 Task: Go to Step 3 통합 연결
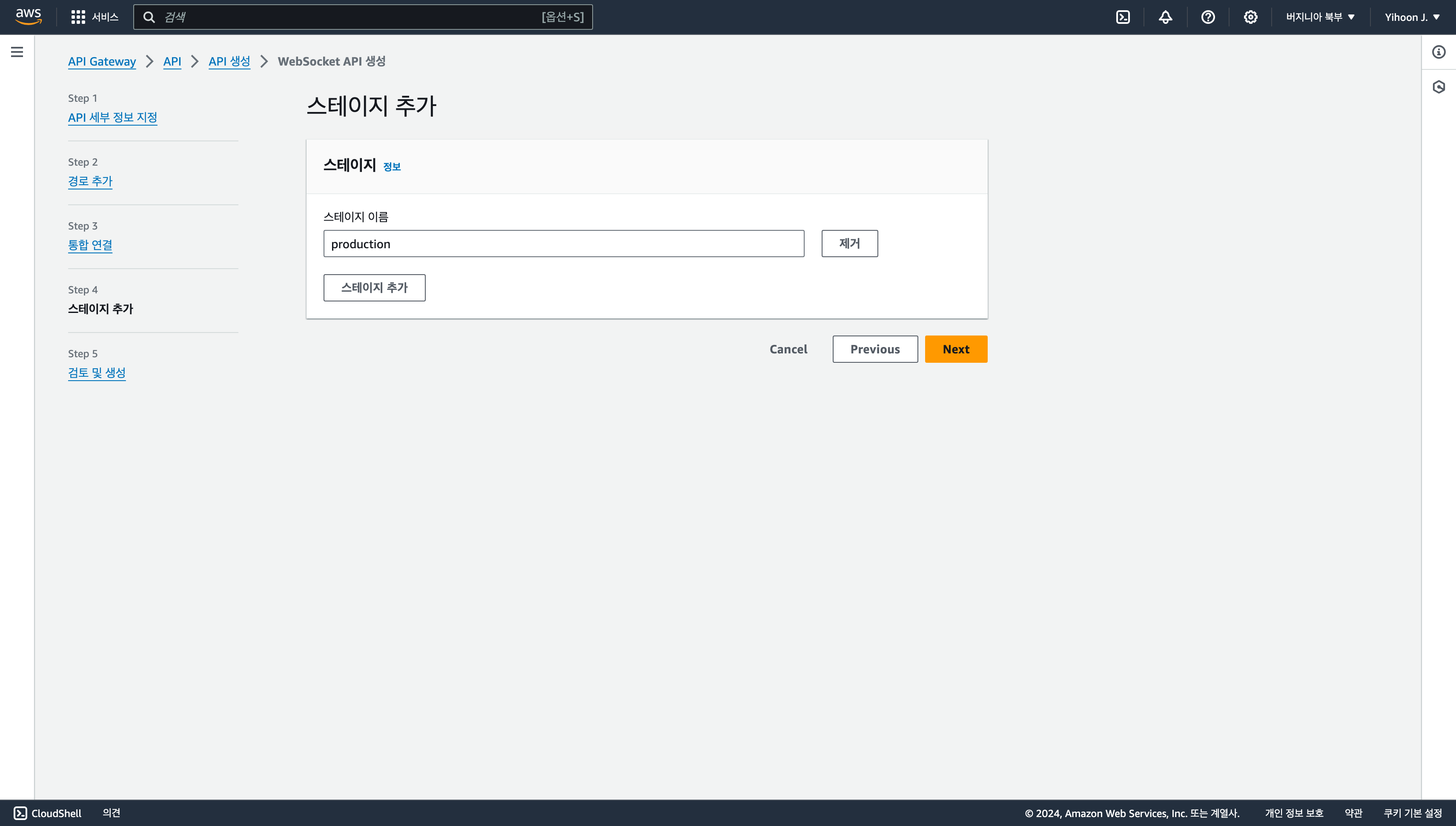90,245
